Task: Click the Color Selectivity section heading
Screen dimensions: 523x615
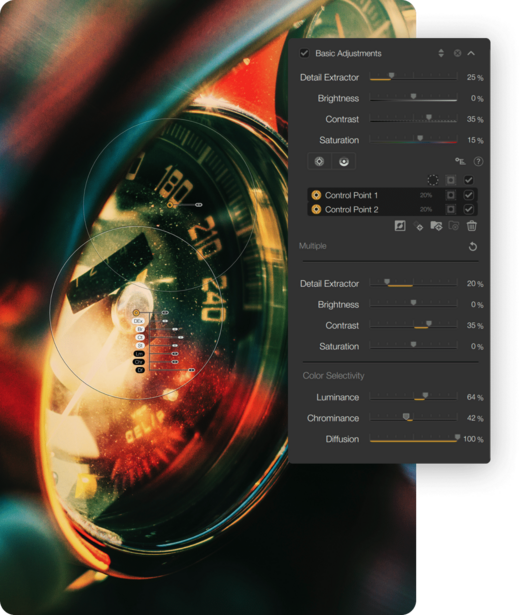Action: click(333, 376)
